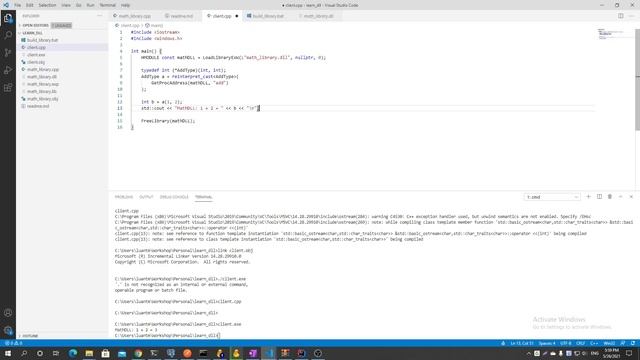
Task: Click the Spaces: 4 indentation status item
Action: click(x=547, y=343)
